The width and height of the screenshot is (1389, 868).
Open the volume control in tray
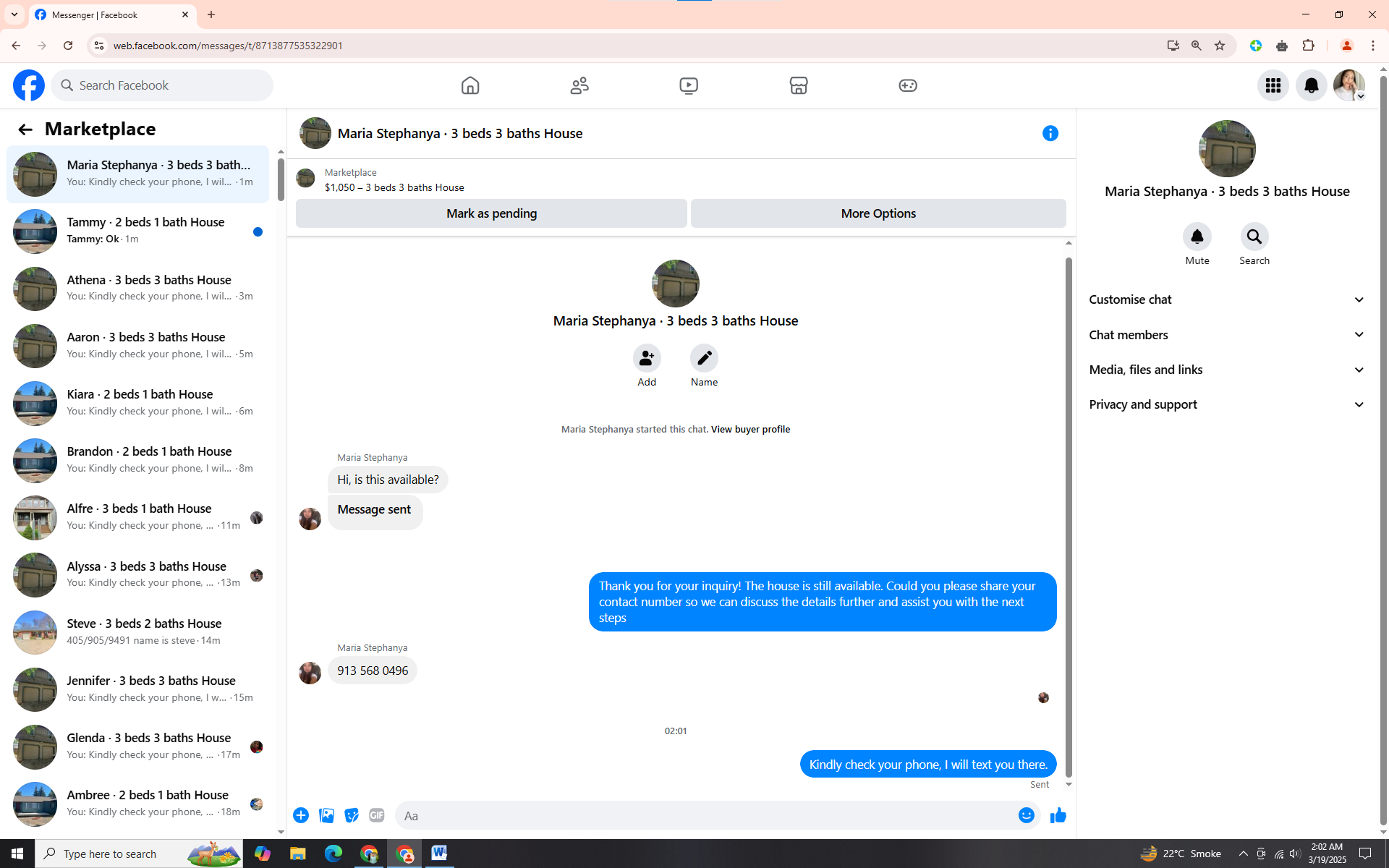(1295, 854)
